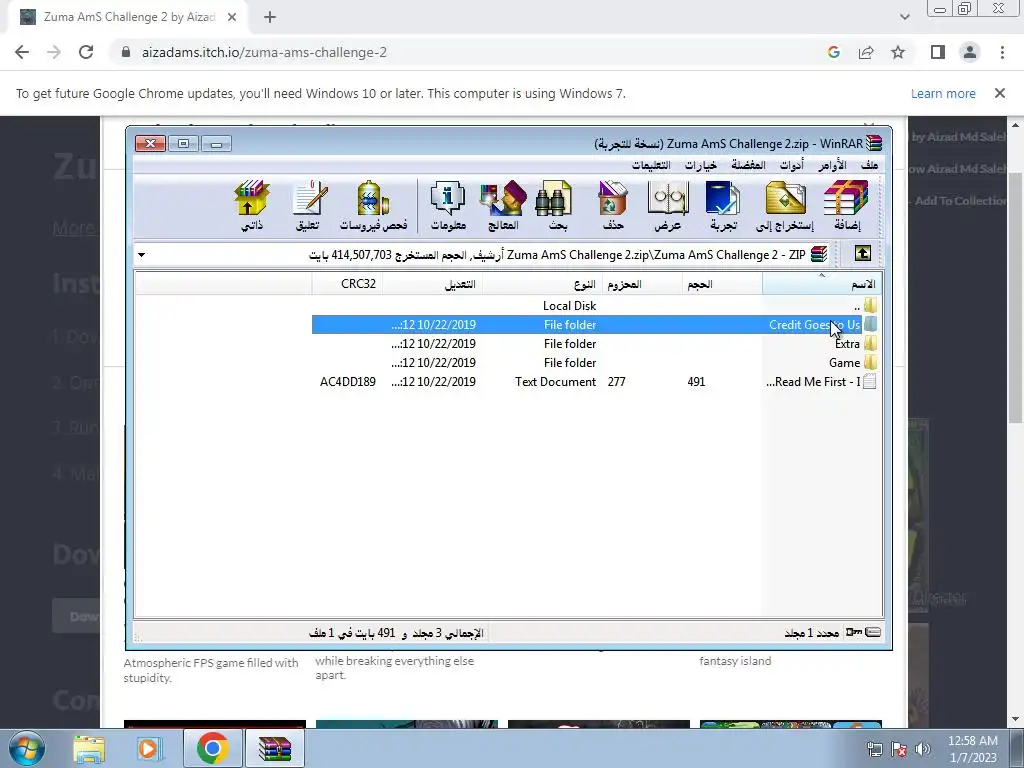This screenshot has height=768, width=1024.
Task: Go back in Chrome
Action: pos(22,52)
